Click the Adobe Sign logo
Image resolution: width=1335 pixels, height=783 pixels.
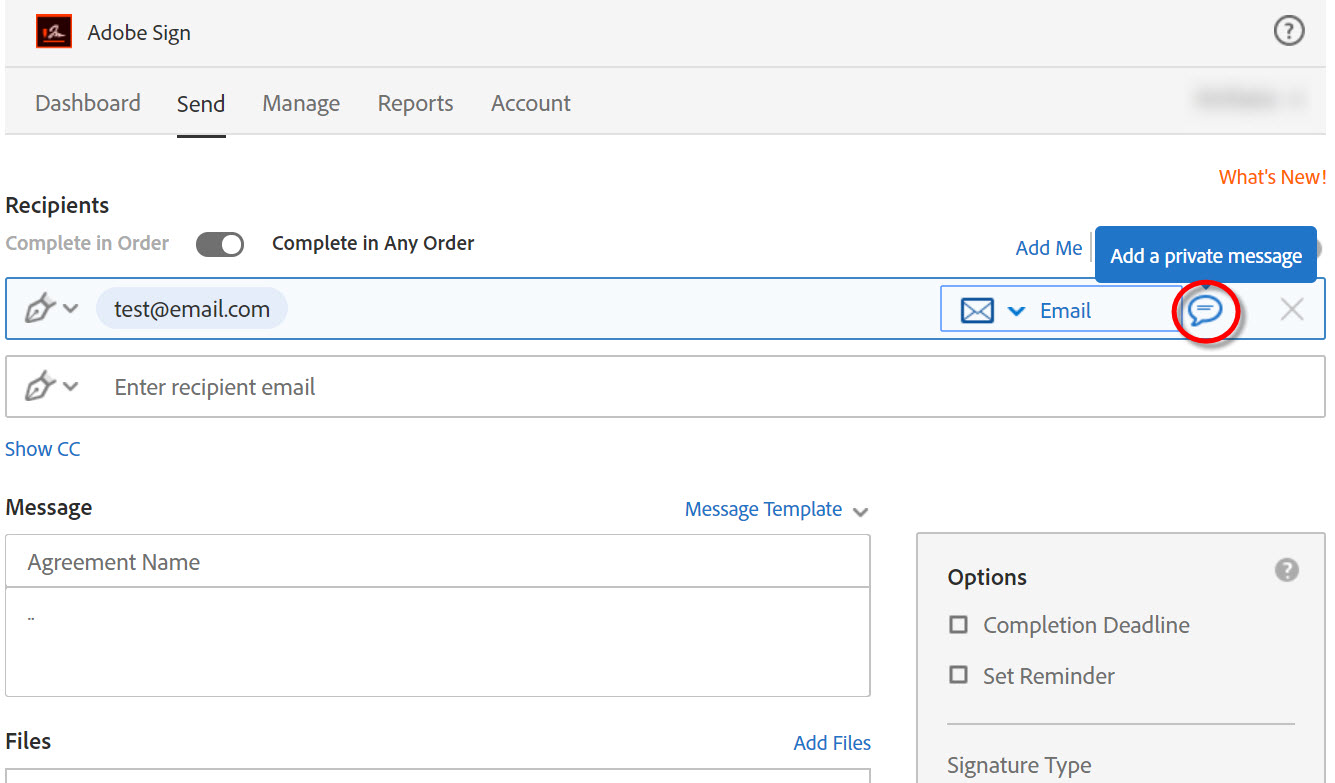[x=53, y=31]
